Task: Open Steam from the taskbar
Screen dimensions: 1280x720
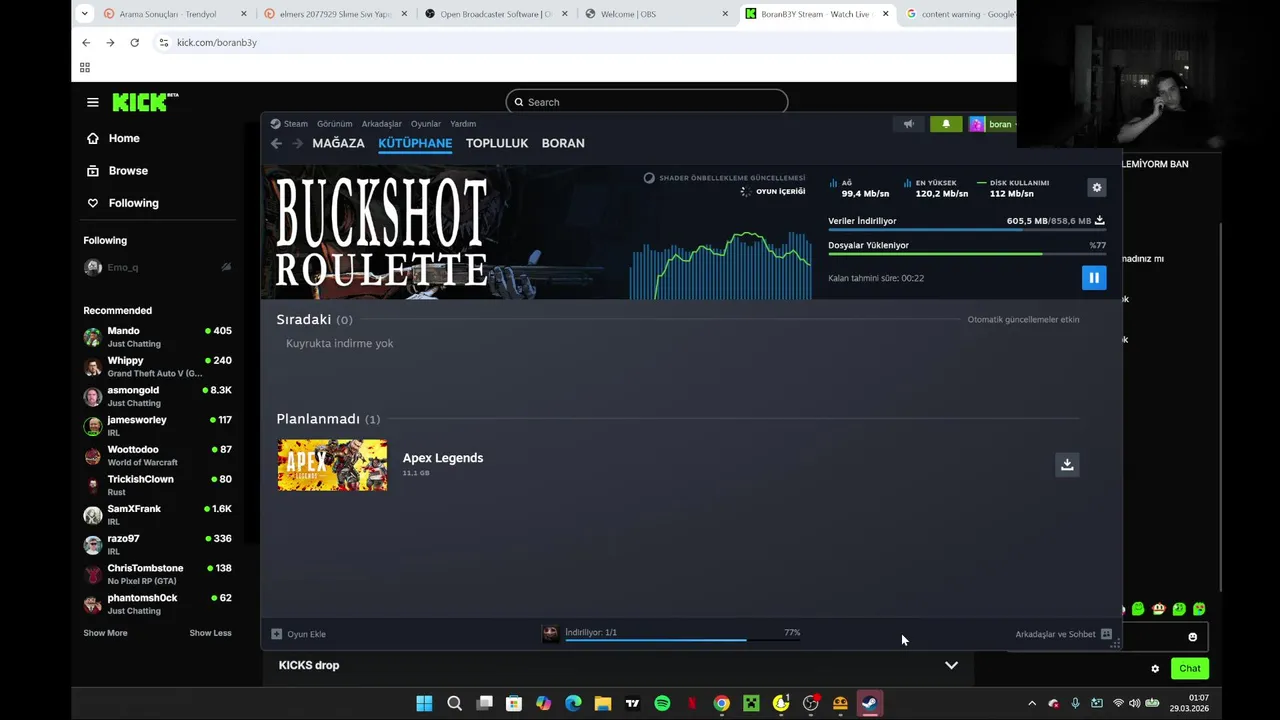Action: point(869,703)
